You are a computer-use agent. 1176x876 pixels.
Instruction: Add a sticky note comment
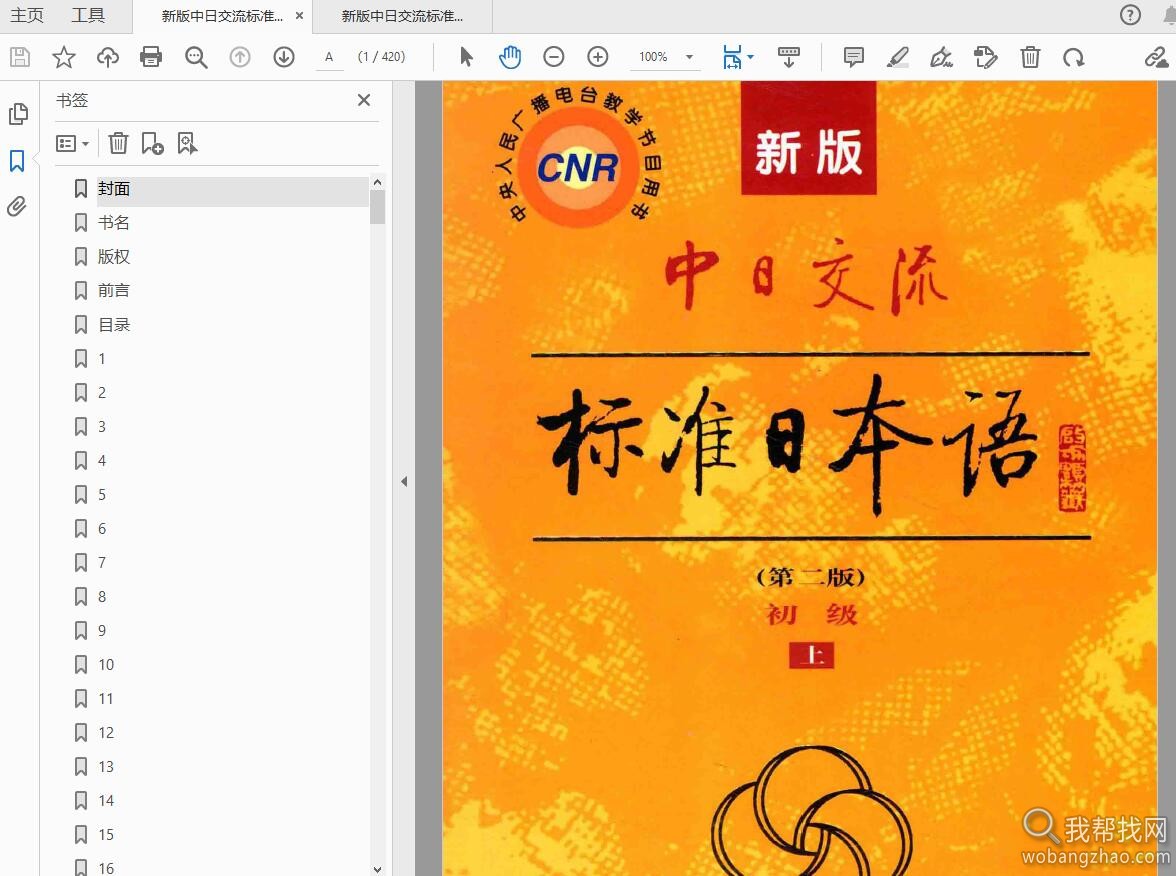click(854, 57)
